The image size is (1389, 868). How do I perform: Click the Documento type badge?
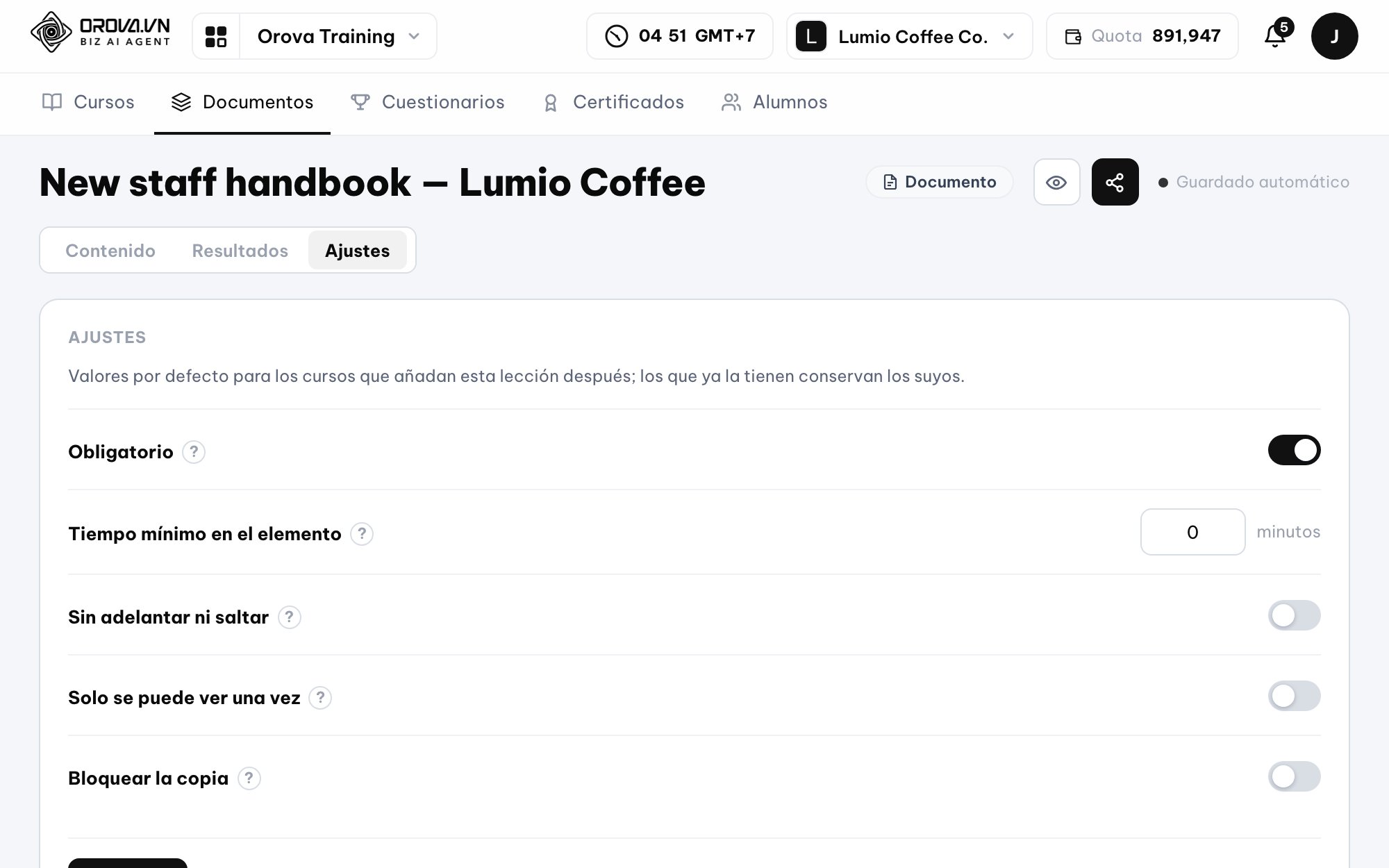click(940, 182)
